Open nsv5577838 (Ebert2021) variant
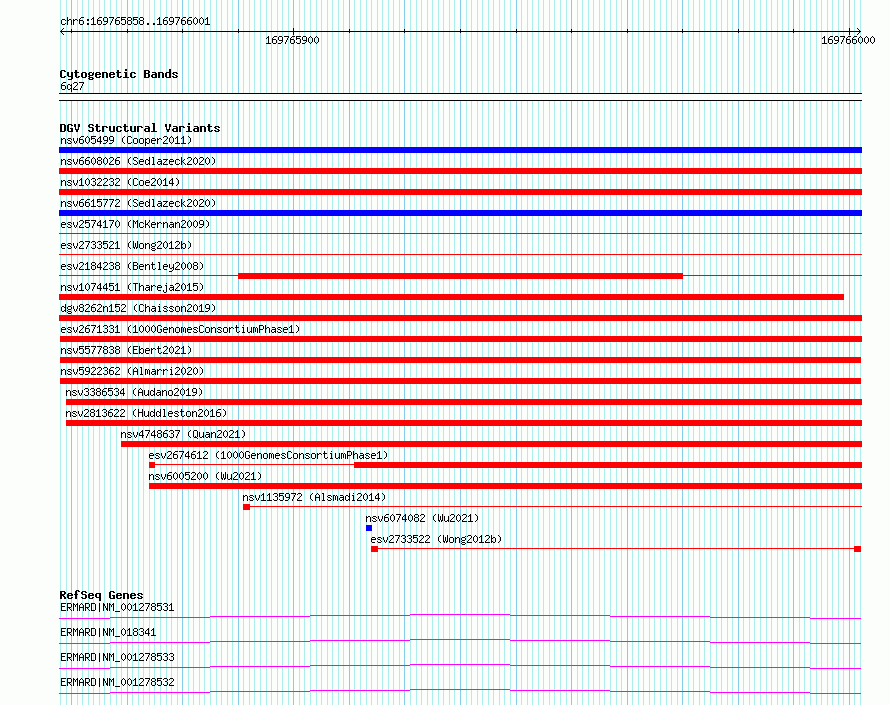 [x=126, y=350]
